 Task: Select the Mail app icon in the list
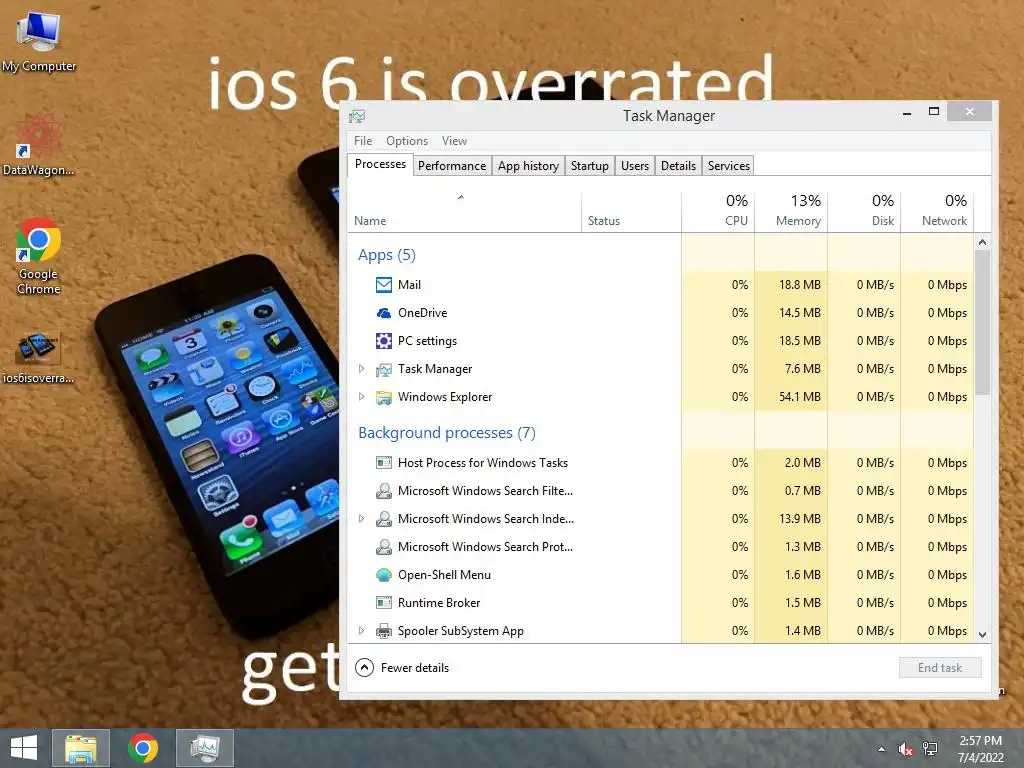(384, 285)
